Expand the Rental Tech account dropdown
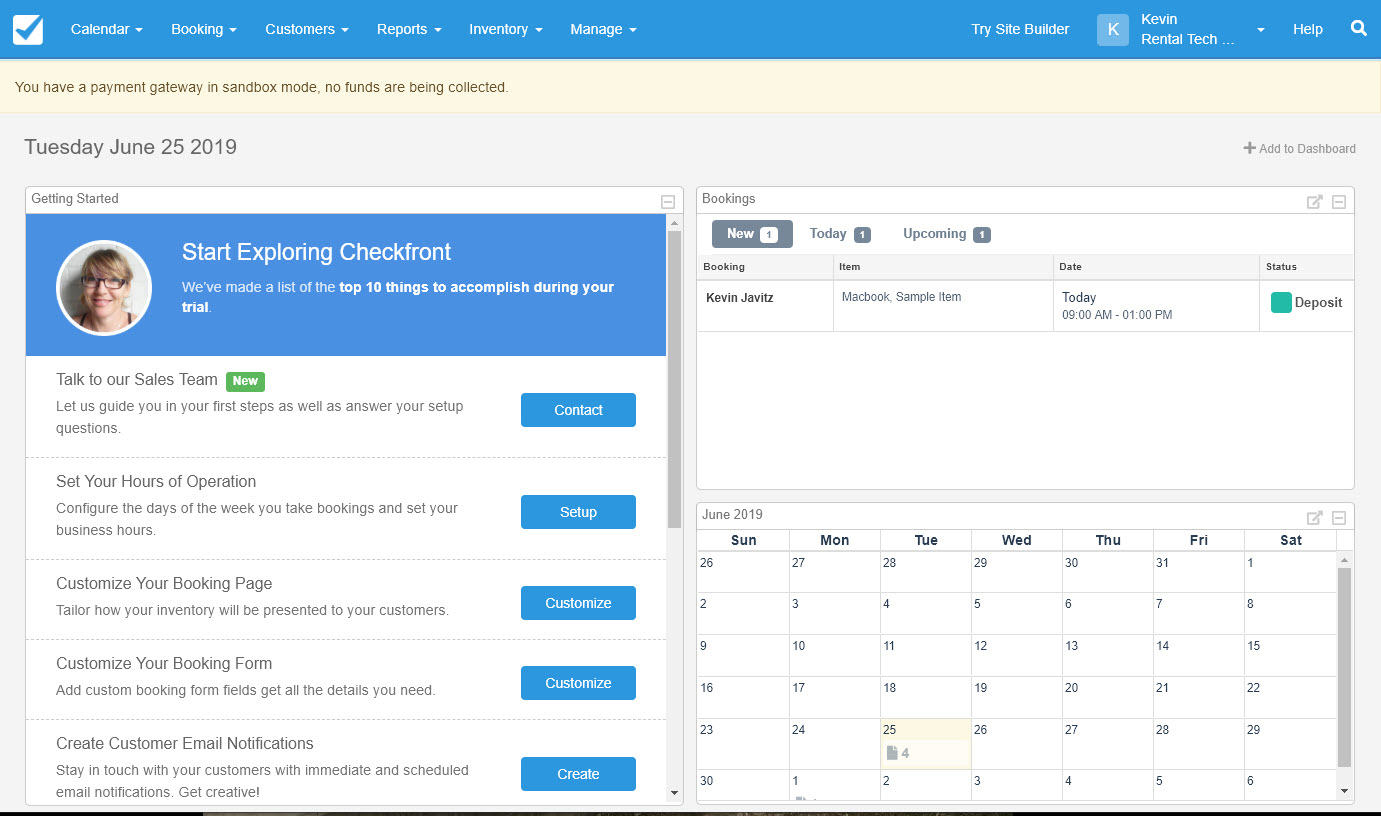This screenshot has width=1381, height=816. (x=1261, y=30)
